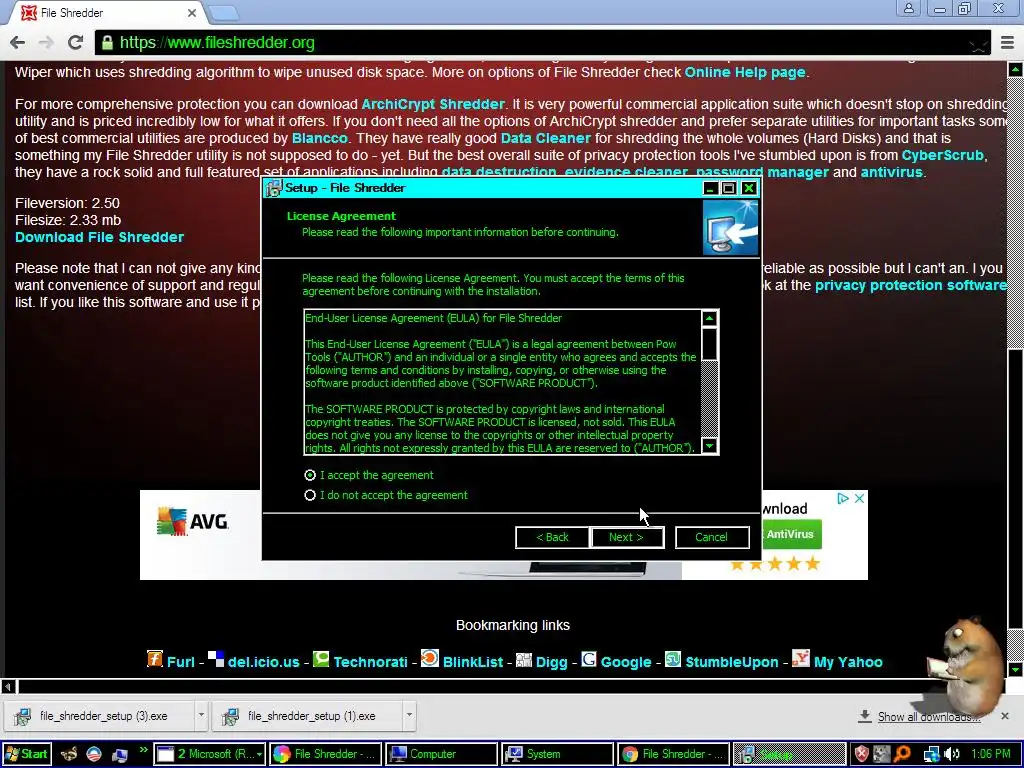Click Download File Shredder link

click(x=99, y=237)
